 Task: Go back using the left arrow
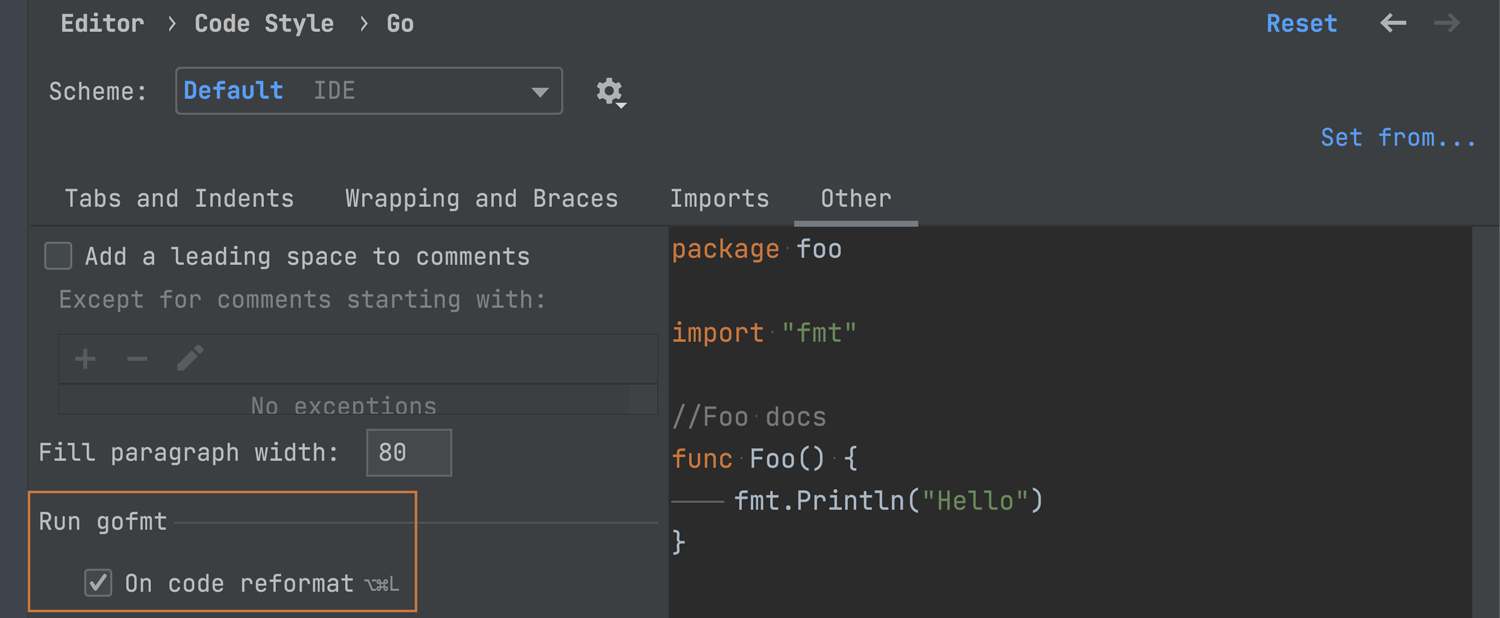point(1393,24)
